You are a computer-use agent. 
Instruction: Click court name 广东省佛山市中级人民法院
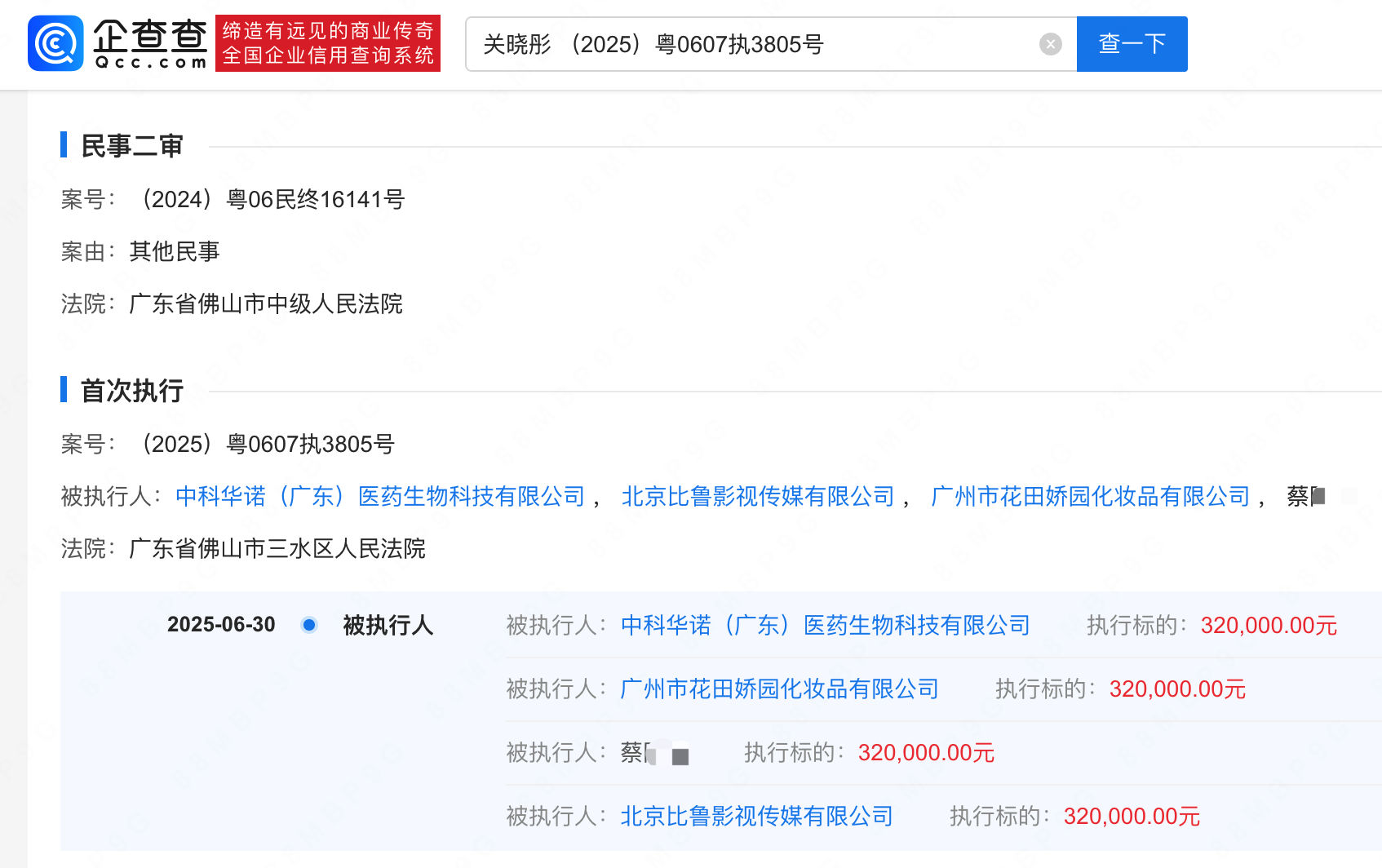pos(266,303)
